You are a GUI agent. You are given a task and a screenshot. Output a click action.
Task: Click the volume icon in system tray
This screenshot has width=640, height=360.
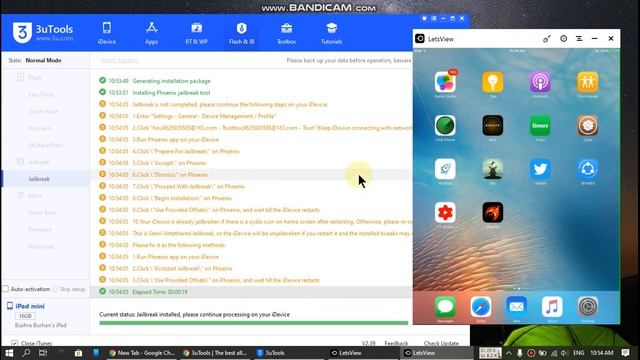564,353
